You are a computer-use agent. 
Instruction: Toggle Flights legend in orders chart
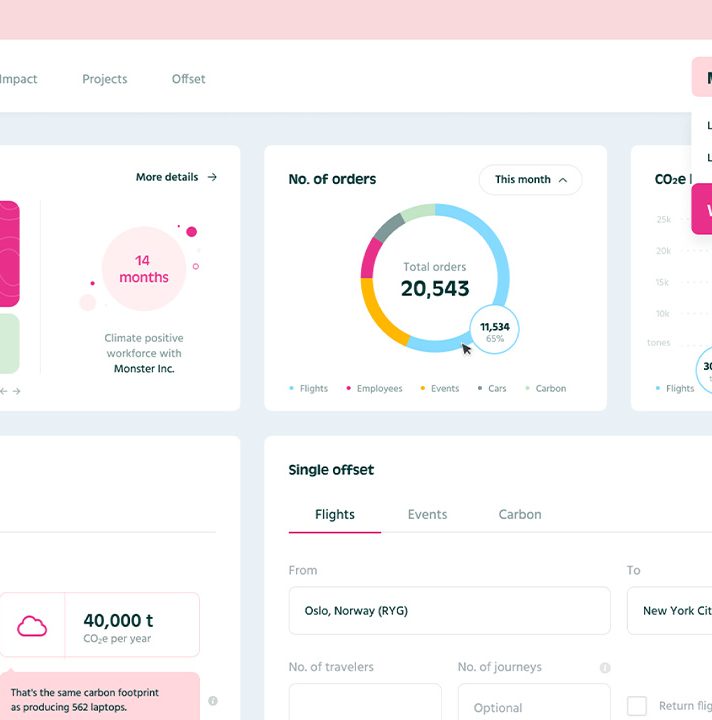pos(308,388)
